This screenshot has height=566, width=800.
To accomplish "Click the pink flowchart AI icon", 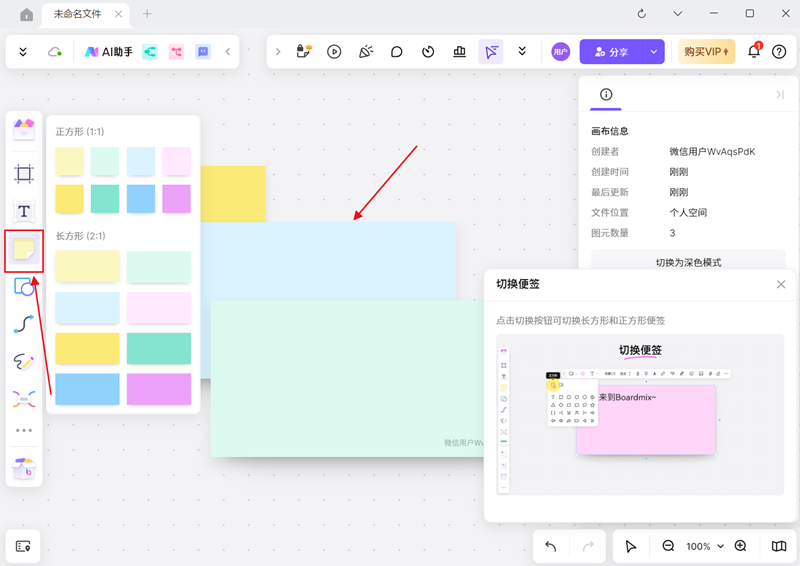I will tap(176, 52).
